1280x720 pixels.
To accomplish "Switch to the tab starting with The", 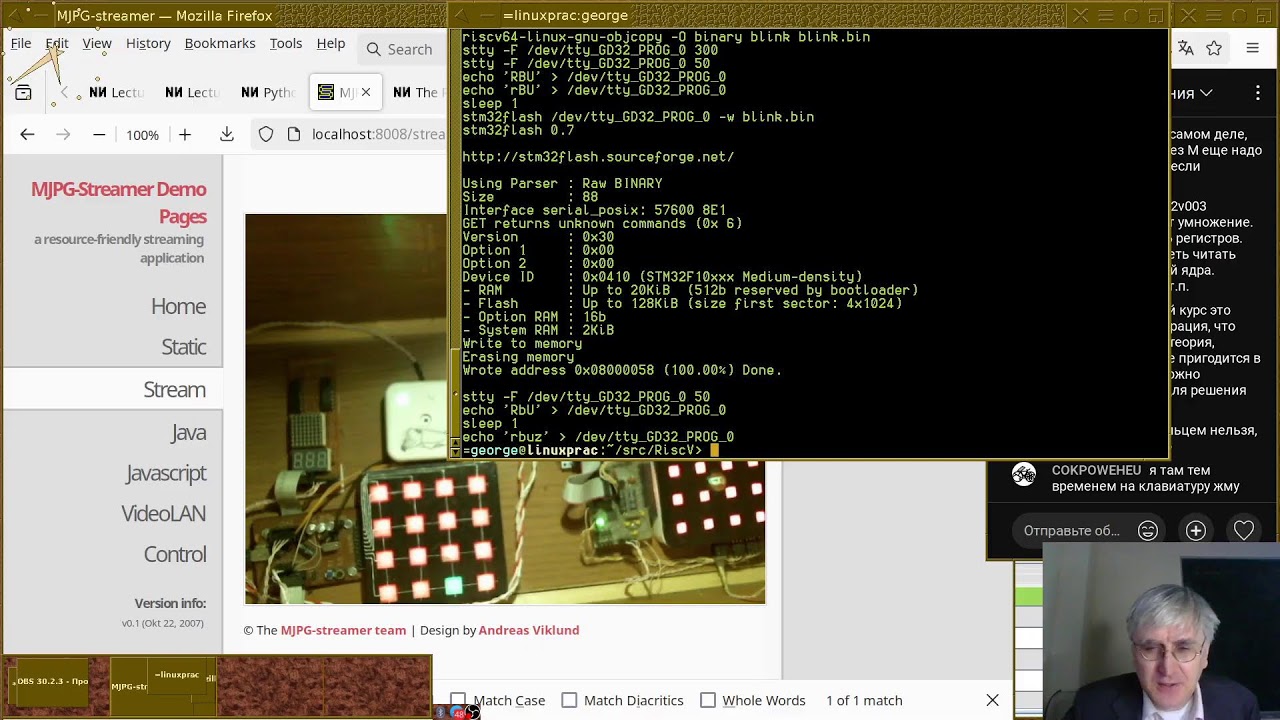I will 415,92.
